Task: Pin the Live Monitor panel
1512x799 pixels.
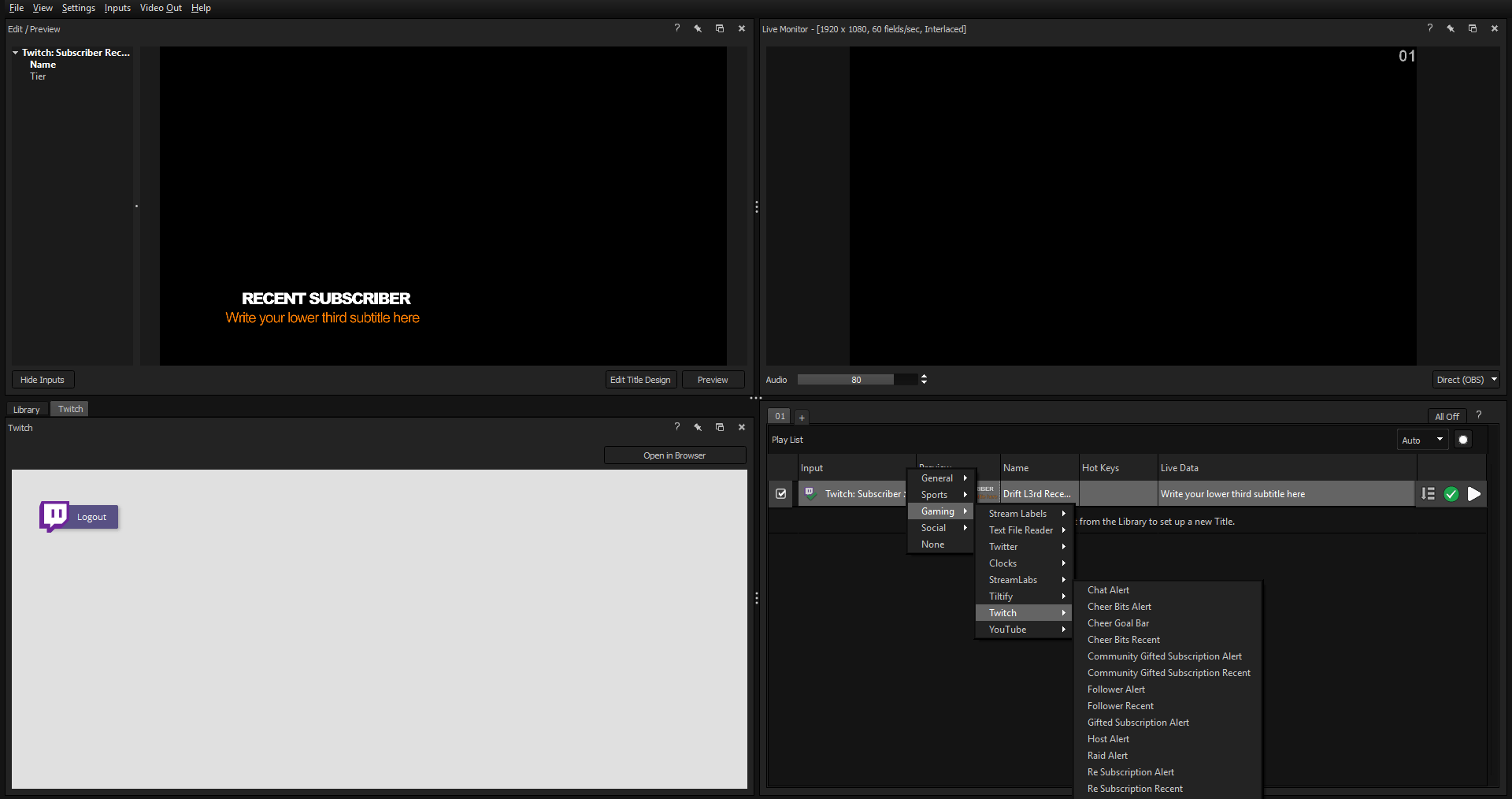Action: [1451, 28]
